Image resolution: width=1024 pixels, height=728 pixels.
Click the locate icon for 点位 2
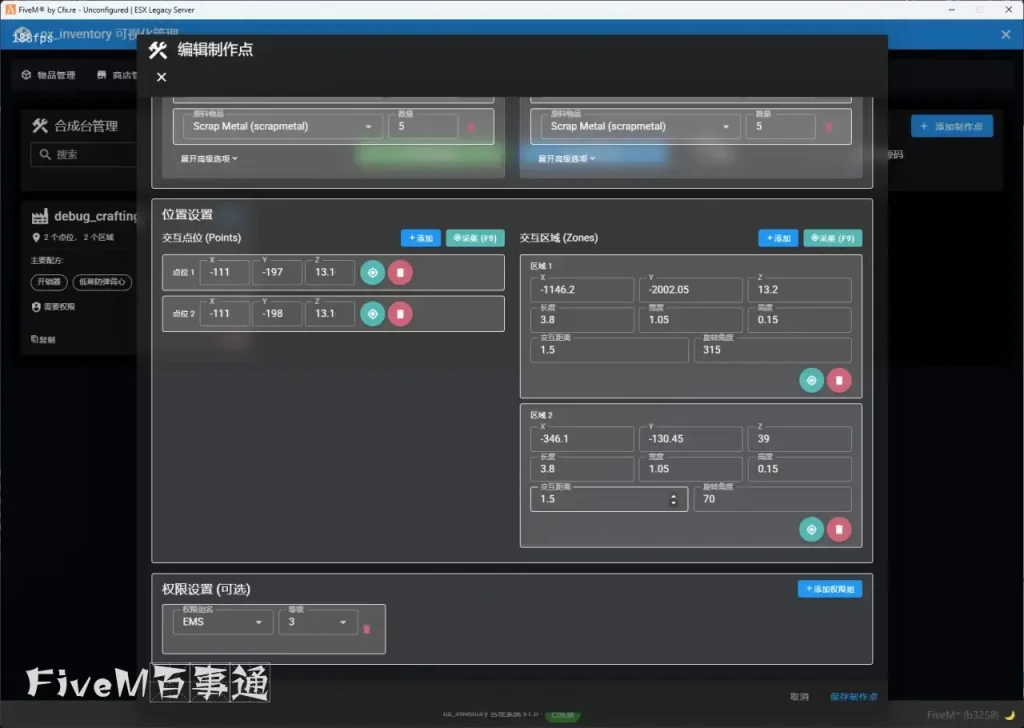coord(372,314)
